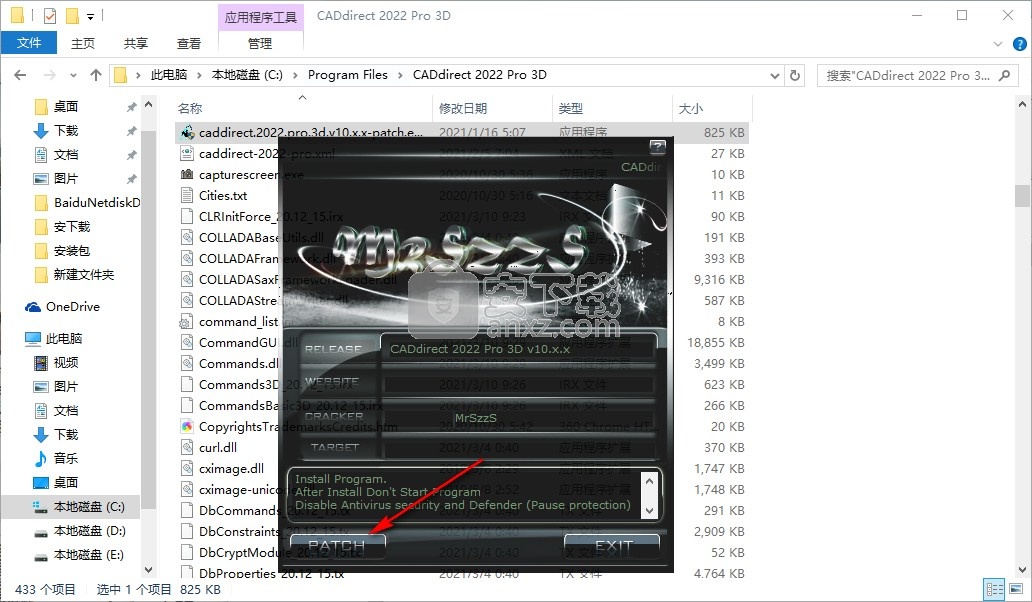Screen dimensions: 1032x602
Task: Switch to the 管理 ribbon tab
Action: coord(260,43)
